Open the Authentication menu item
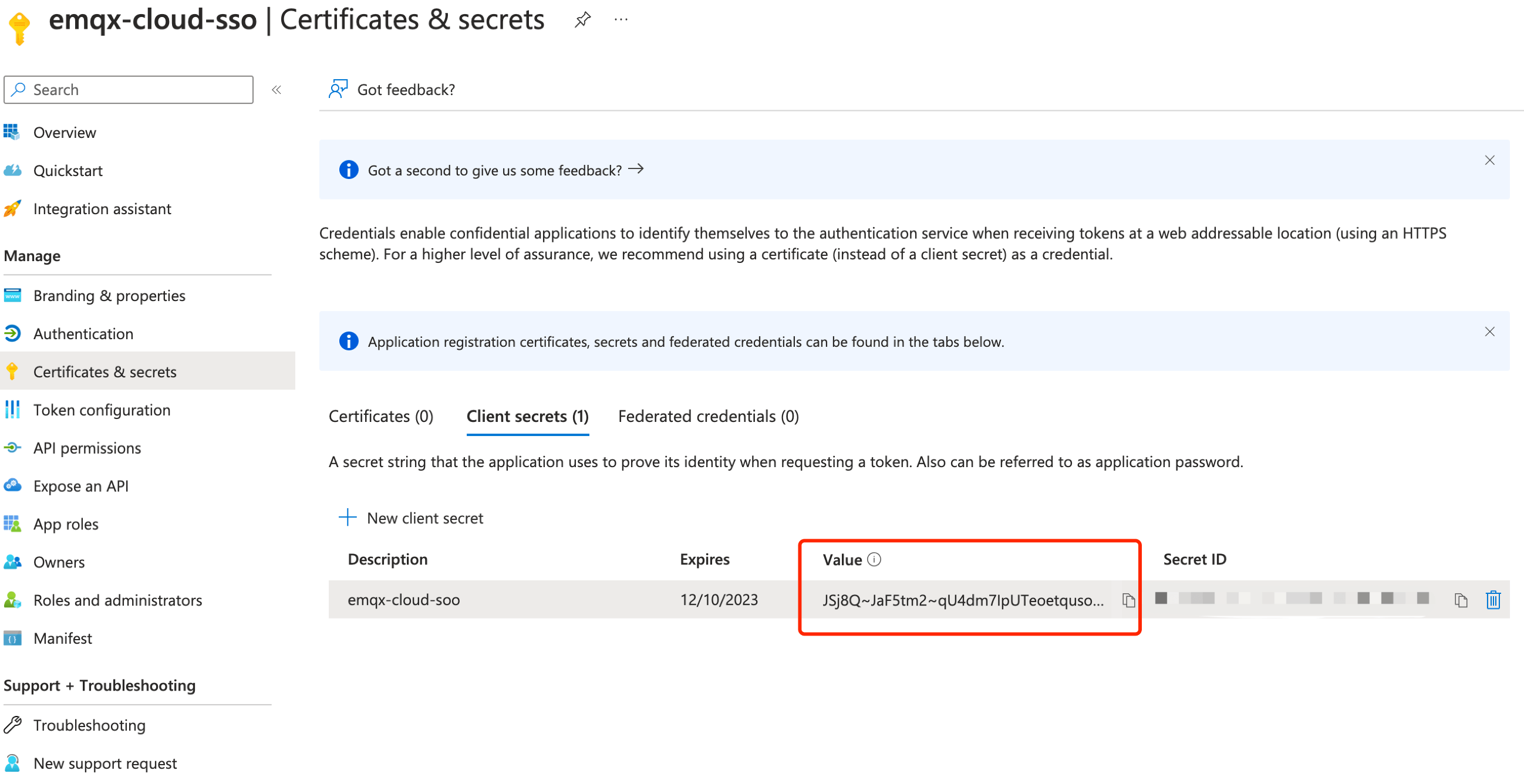This screenshot has width=1524, height=784. tap(83, 333)
